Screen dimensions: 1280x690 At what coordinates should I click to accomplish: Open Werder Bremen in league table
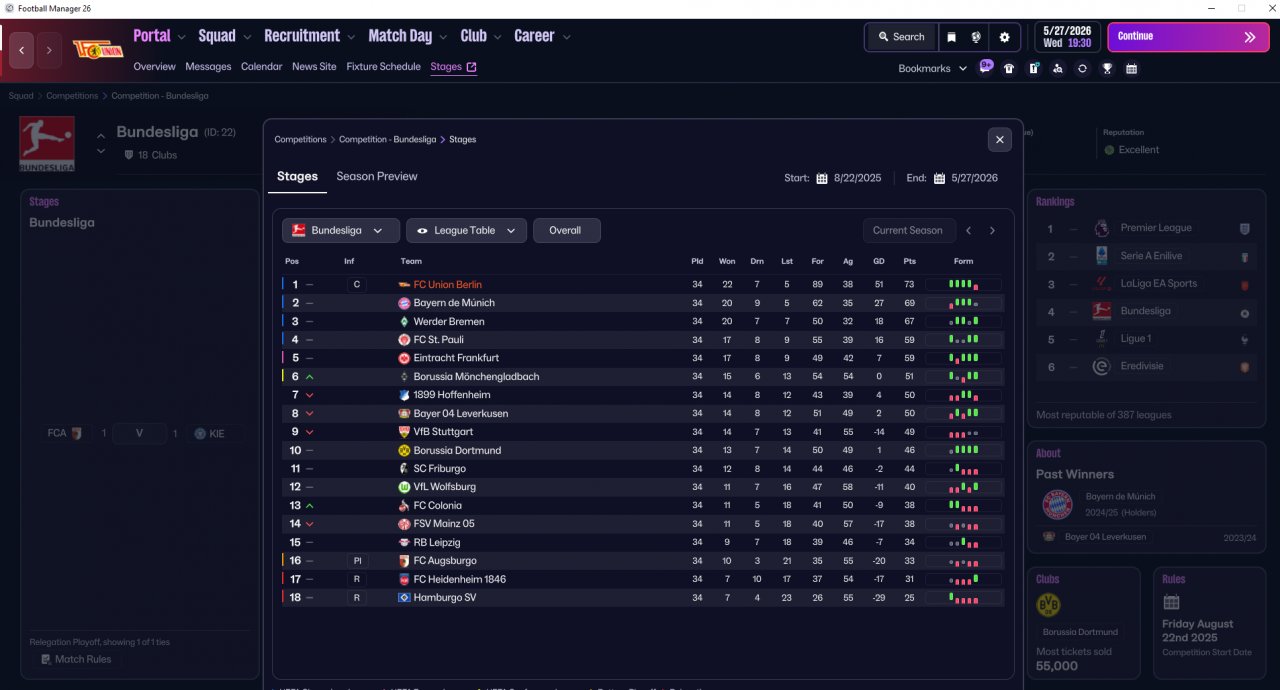[x=448, y=322]
